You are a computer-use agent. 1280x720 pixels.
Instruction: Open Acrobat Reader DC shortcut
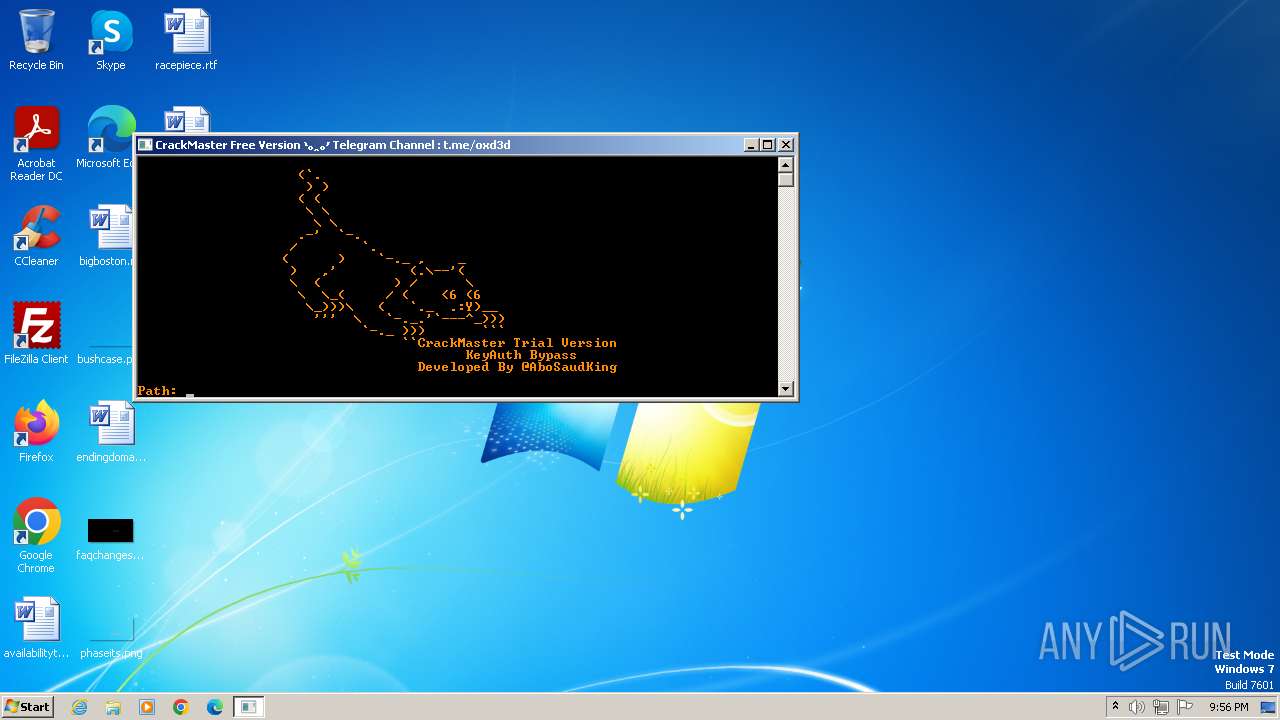[x=36, y=144]
